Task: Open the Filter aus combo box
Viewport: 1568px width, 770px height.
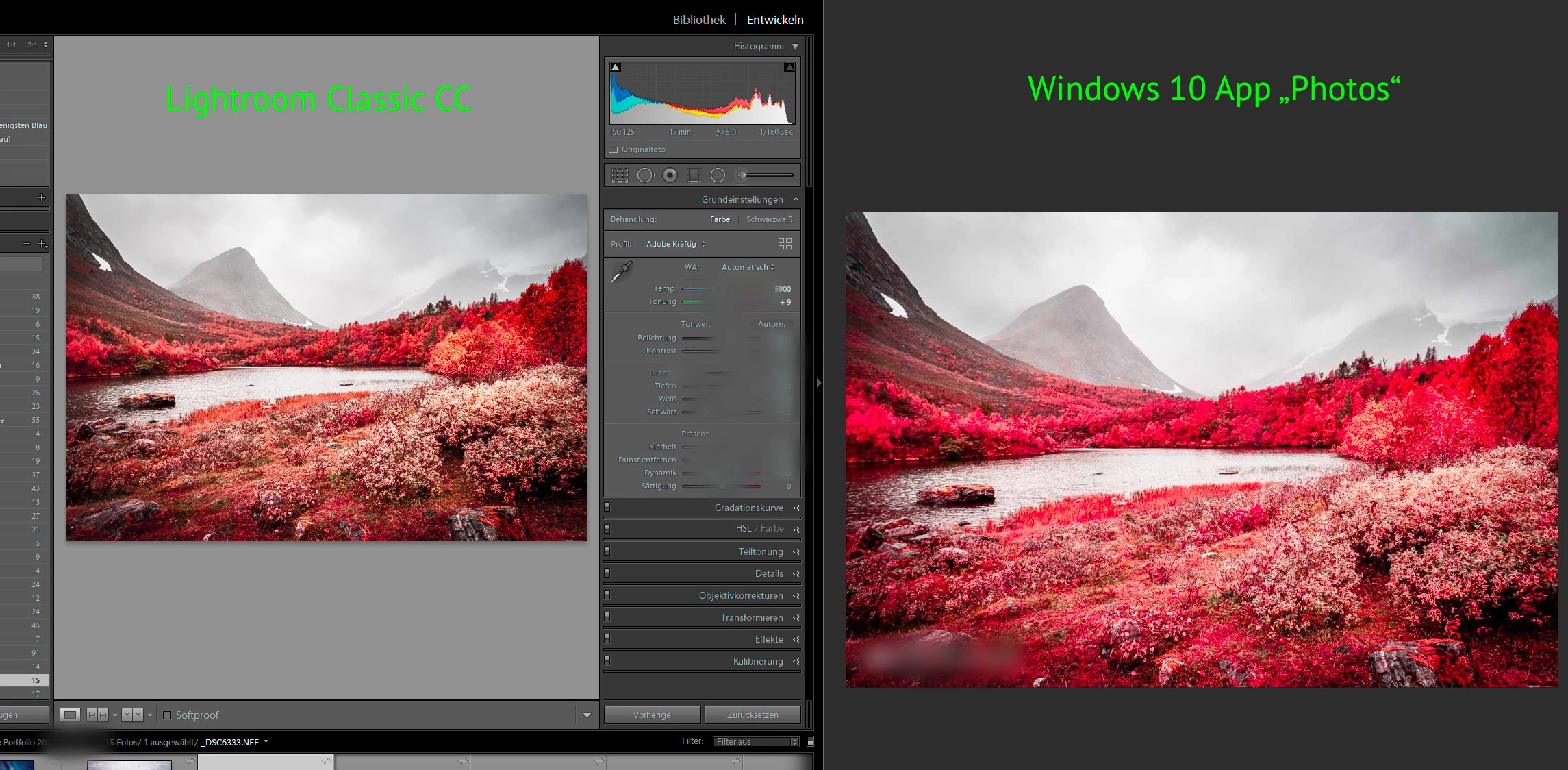Action: tap(756, 742)
